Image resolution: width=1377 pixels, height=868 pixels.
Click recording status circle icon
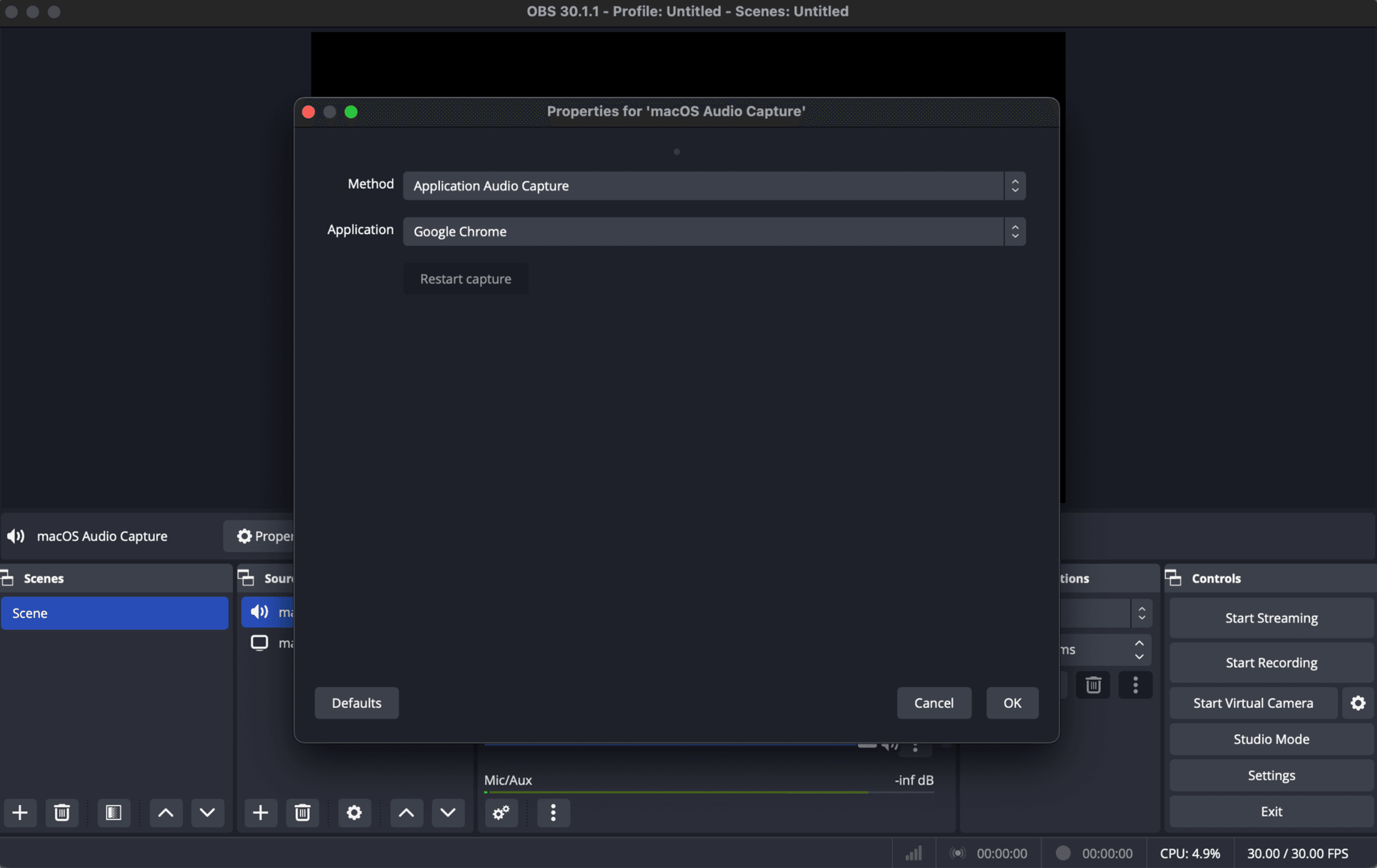pos(1063,853)
